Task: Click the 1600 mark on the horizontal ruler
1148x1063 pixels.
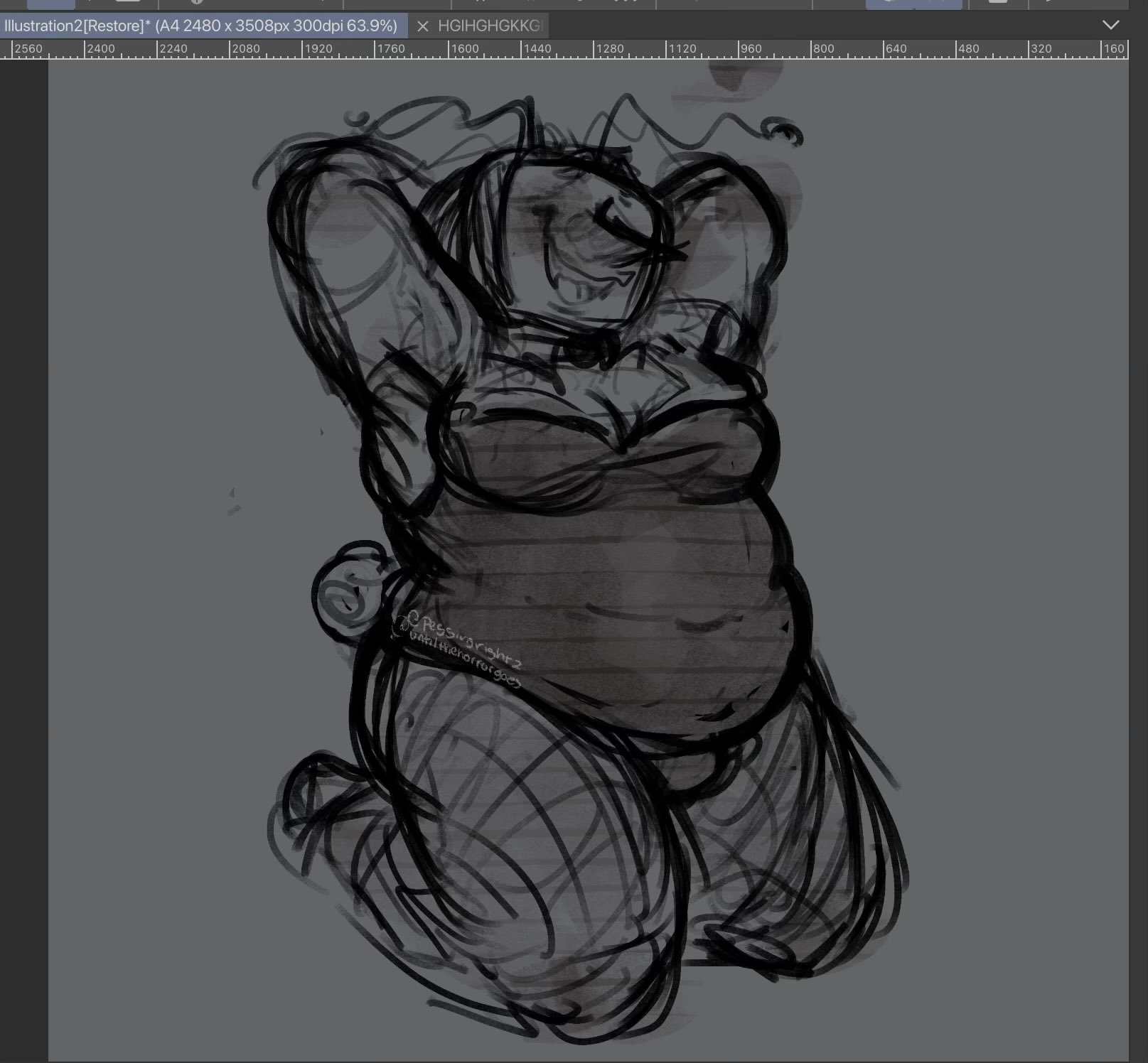Action: (x=465, y=48)
